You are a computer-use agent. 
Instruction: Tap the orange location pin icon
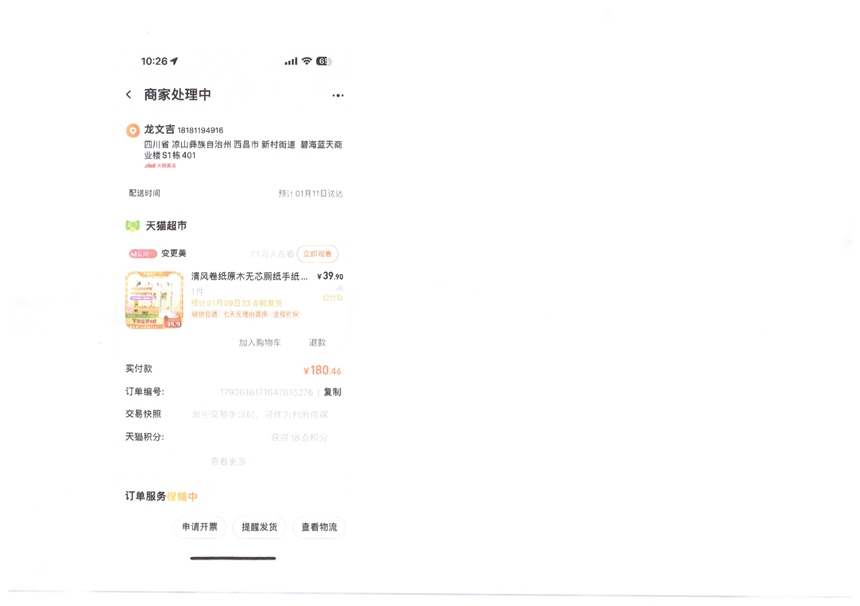[133, 131]
